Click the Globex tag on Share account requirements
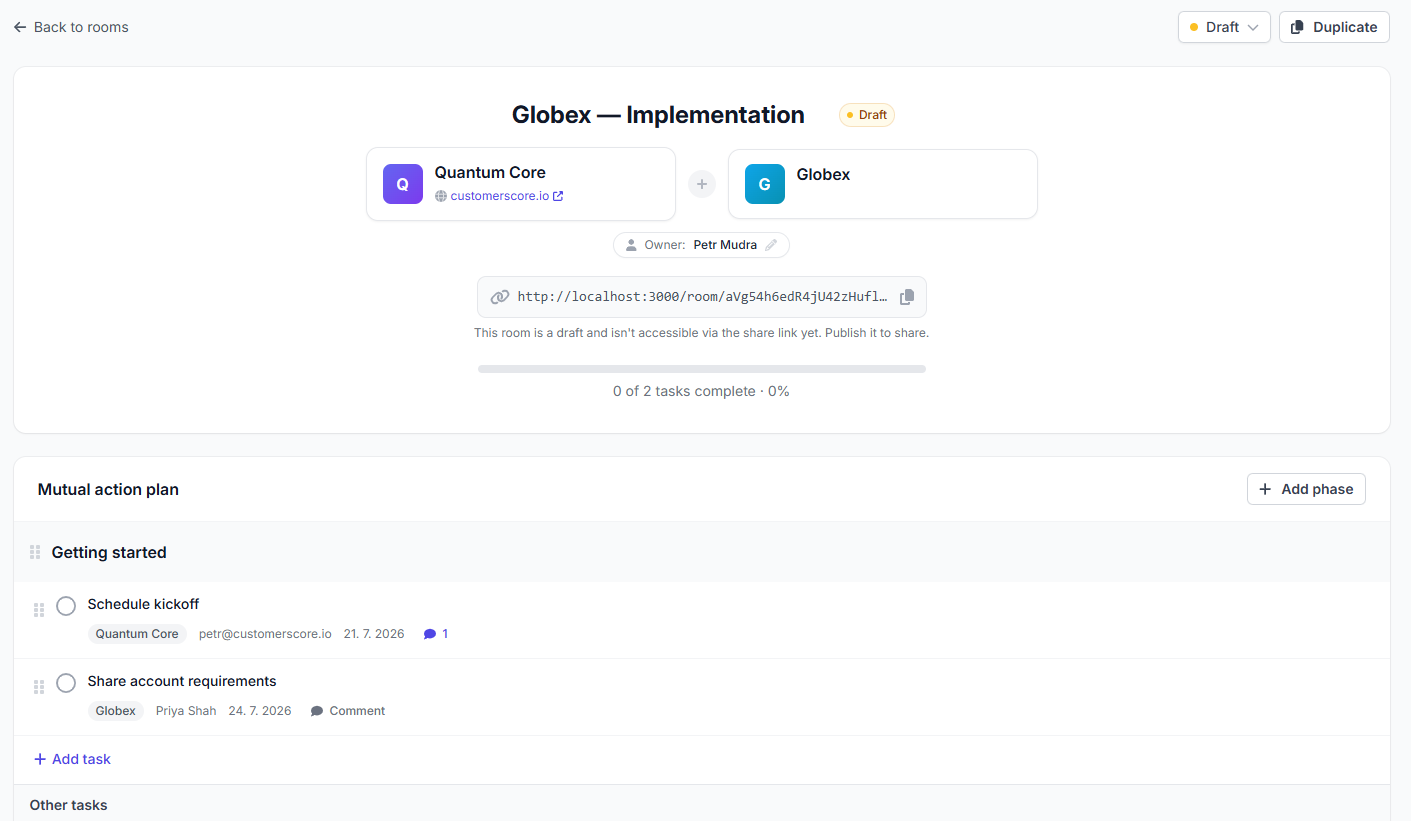Screen dimensions: 1411x821 click(116, 711)
